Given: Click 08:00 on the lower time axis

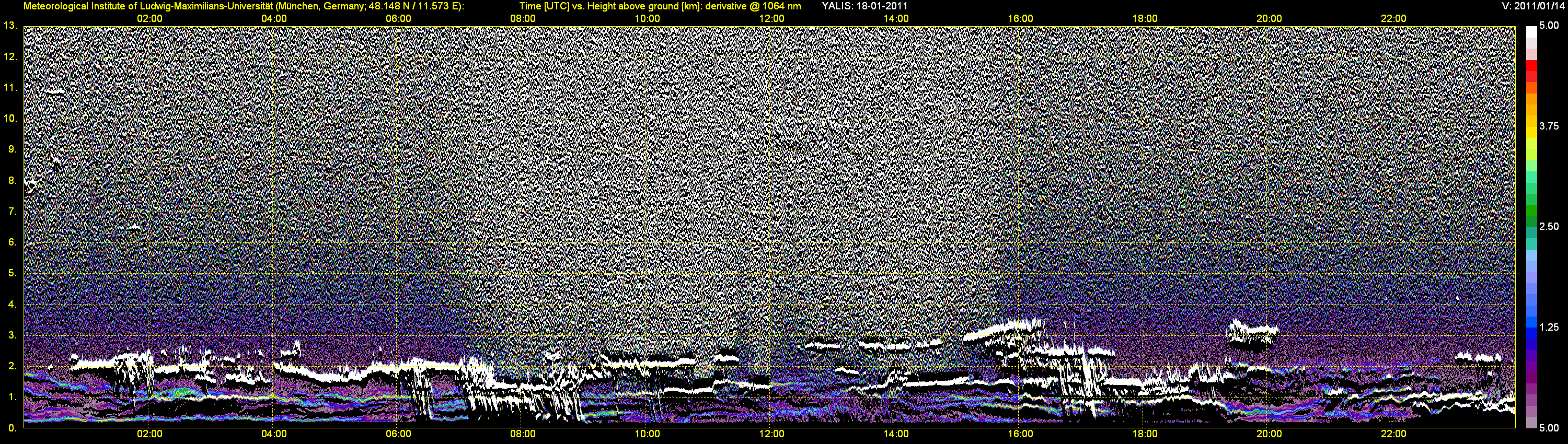Looking at the screenshot, I should 523,434.
